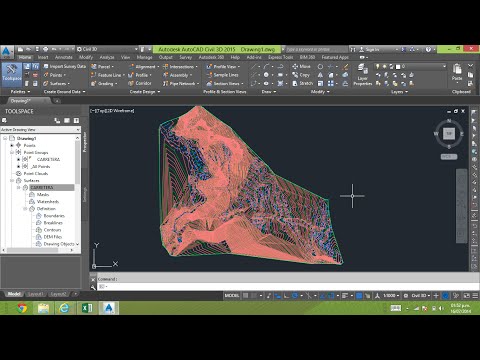Switch to the Annotate ribbon tab
480x360 pixels.
coord(63,57)
